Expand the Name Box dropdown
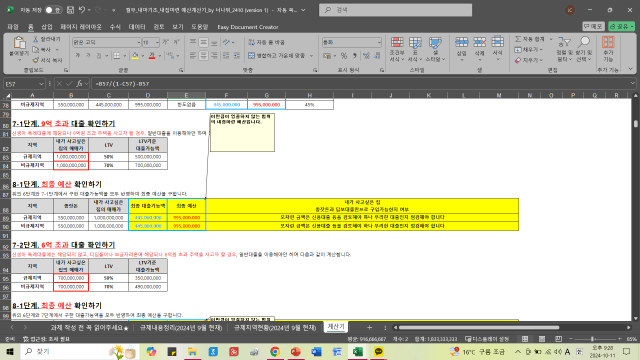The image size is (640, 360). pyautogui.click(x=41, y=84)
